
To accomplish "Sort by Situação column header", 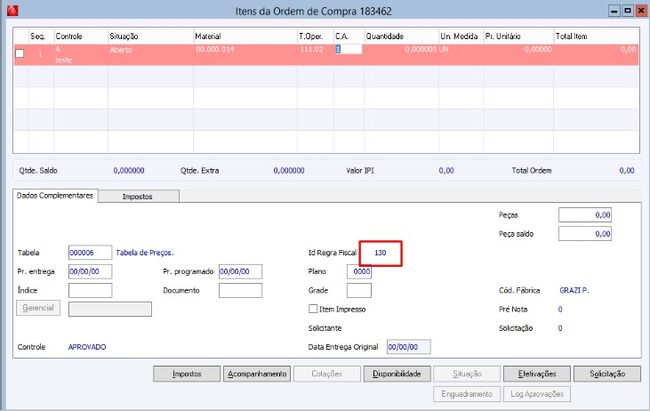I will [x=150, y=36].
